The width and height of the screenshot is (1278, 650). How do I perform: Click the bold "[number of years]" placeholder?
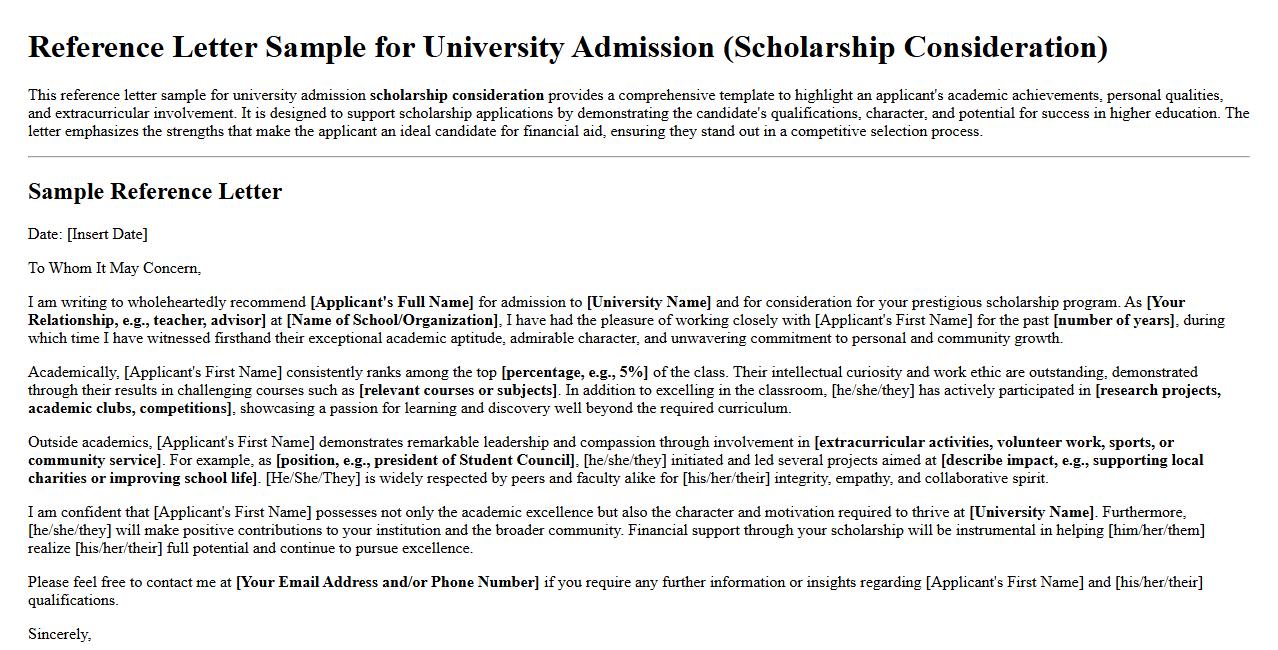click(1115, 320)
